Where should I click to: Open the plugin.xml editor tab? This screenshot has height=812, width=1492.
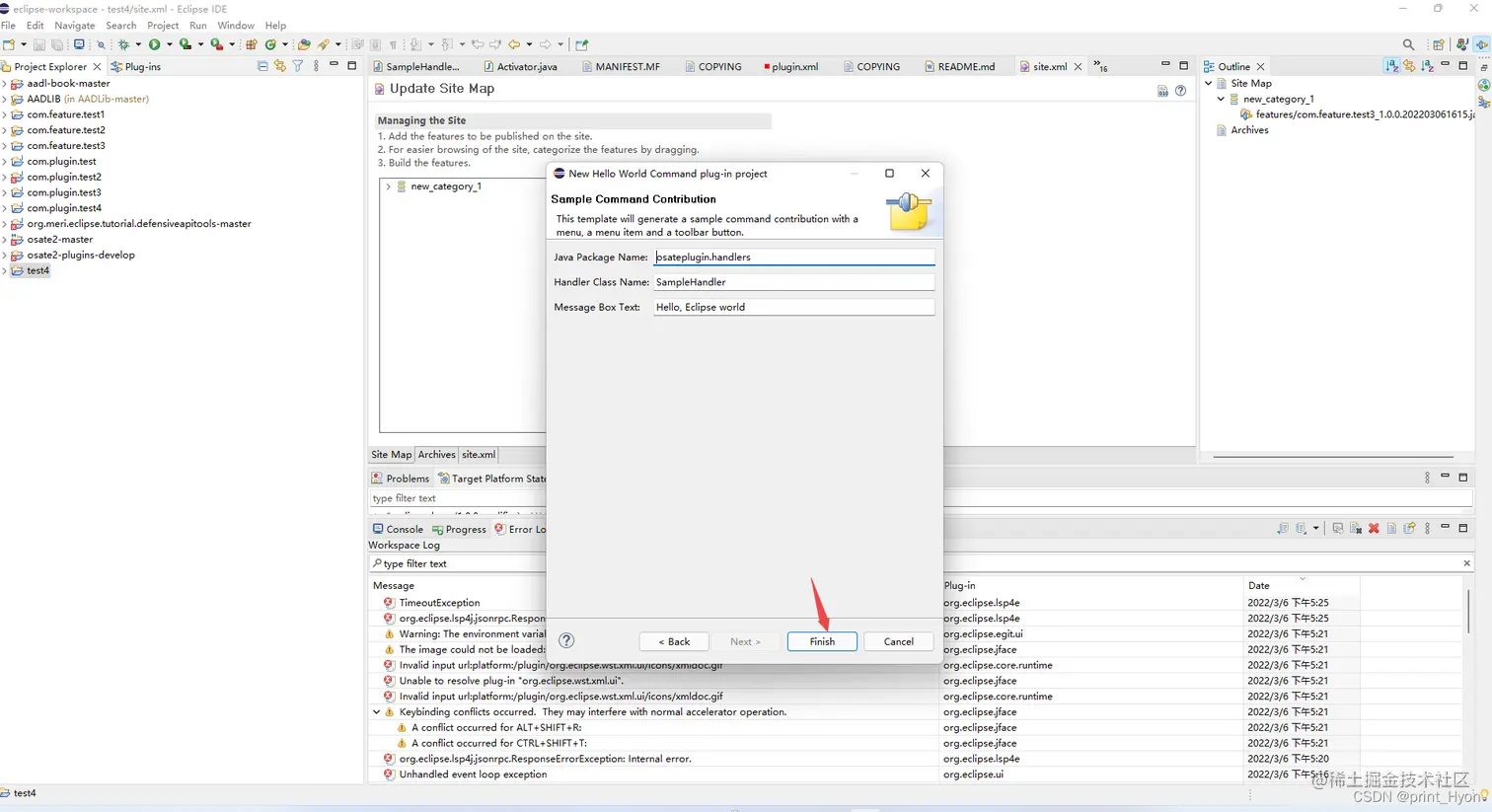point(790,67)
